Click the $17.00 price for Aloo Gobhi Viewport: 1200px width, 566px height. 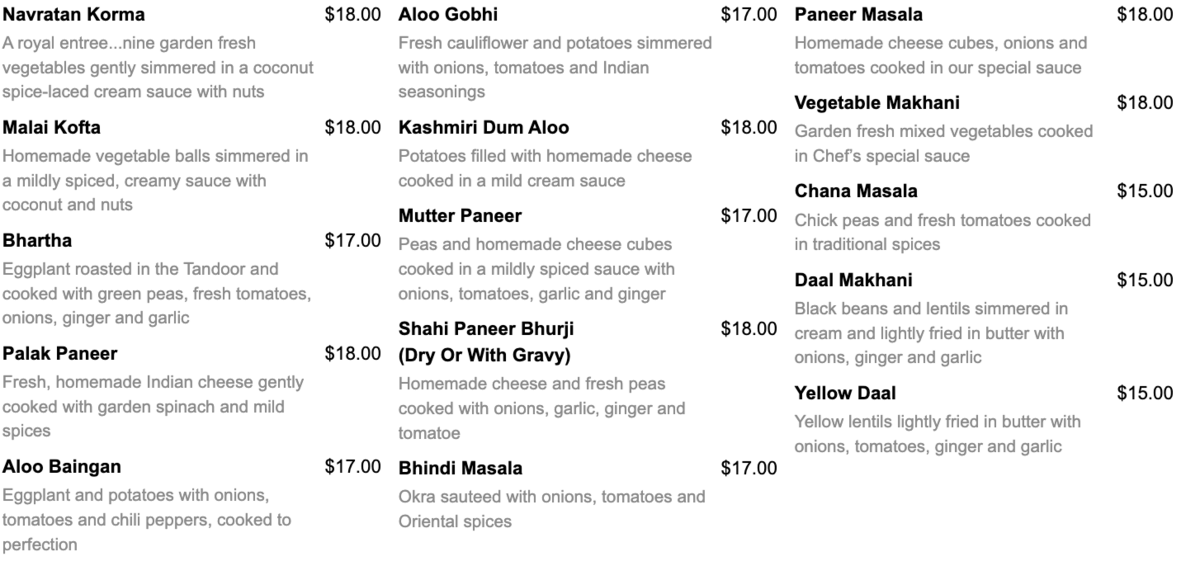tap(749, 15)
